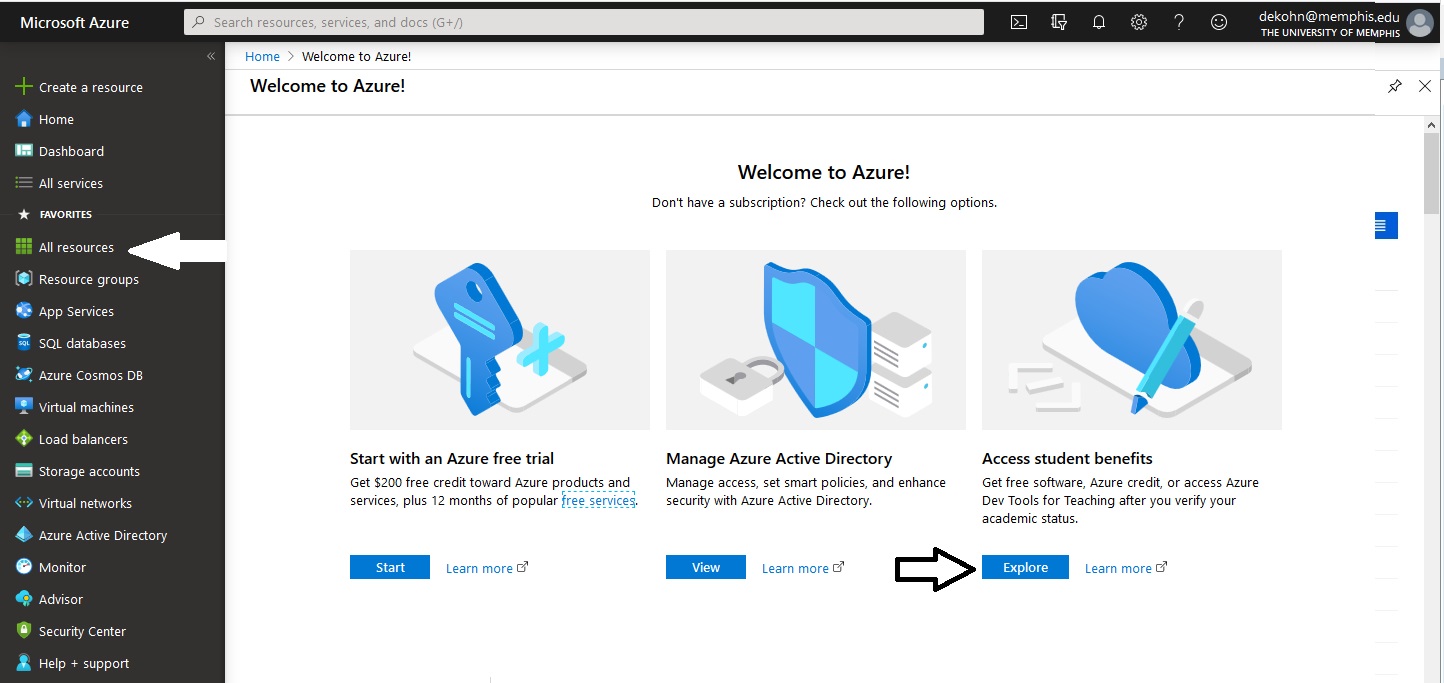This screenshot has height=683, width=1444.
Task: Click the Monitor gauge icon
Action: pyautogui.click(x=24, y=567)
